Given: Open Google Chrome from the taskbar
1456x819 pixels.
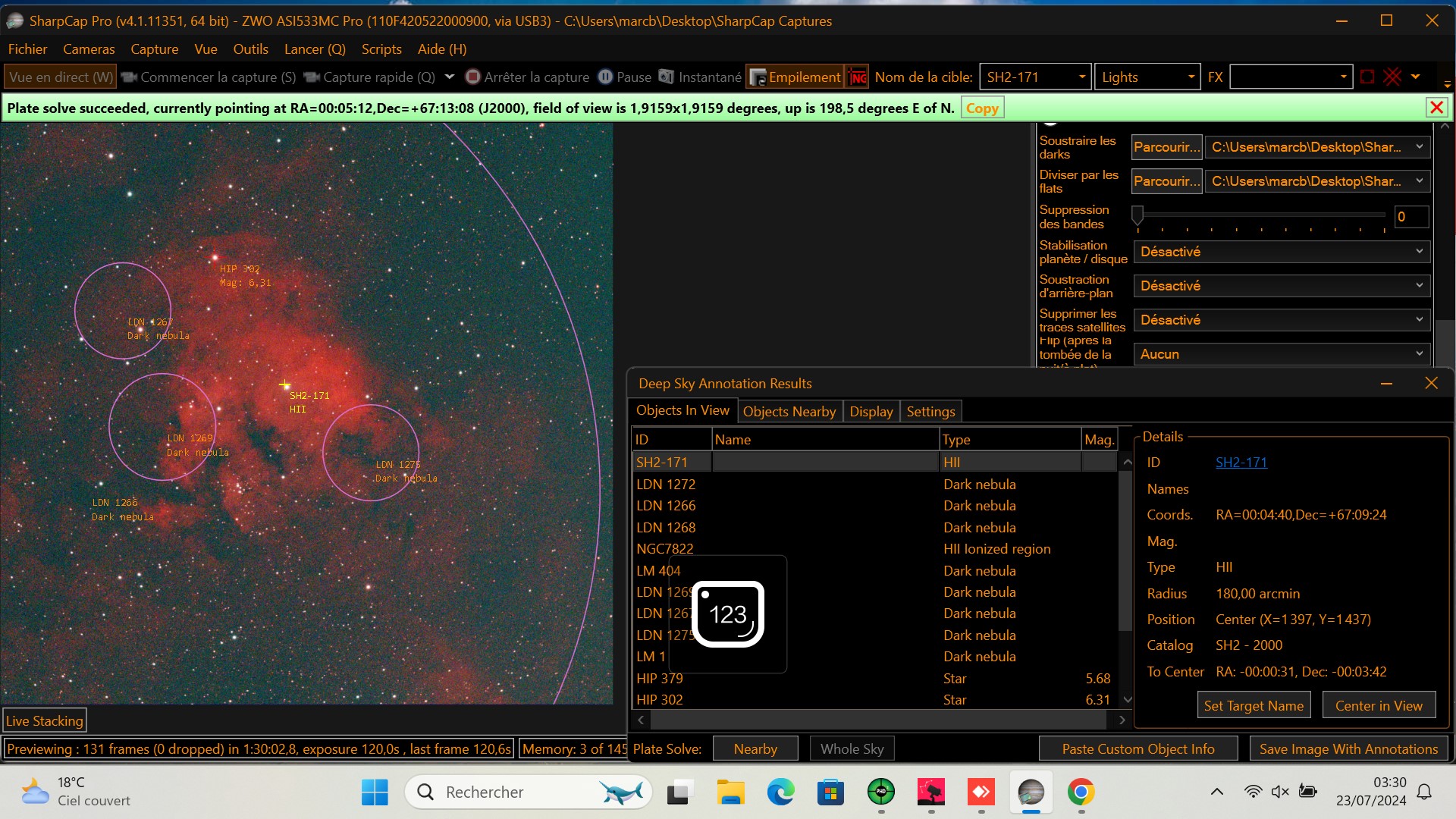Looking at the screenshot, I should [x=1081, y=792].
